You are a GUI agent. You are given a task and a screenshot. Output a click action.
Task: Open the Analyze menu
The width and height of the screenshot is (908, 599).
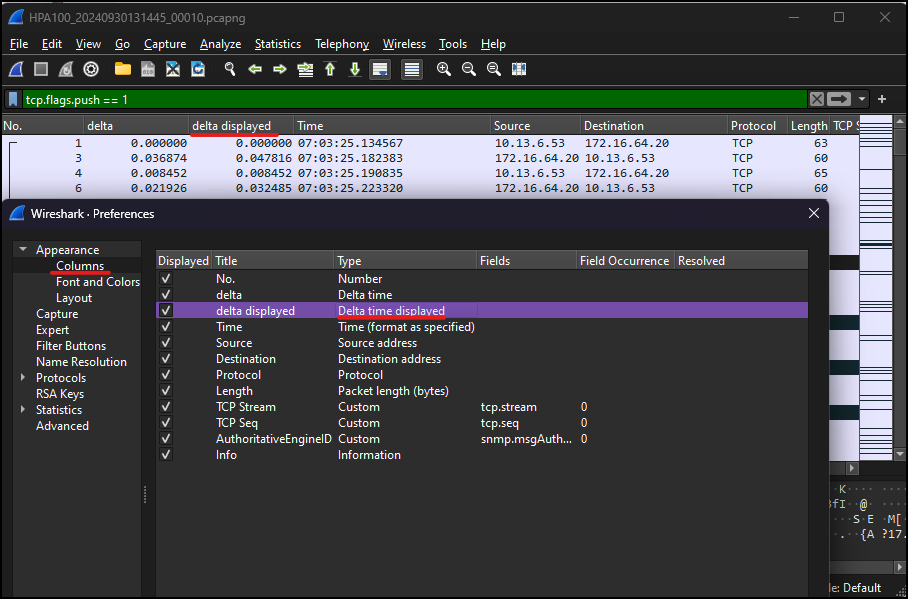click(220, 44)
